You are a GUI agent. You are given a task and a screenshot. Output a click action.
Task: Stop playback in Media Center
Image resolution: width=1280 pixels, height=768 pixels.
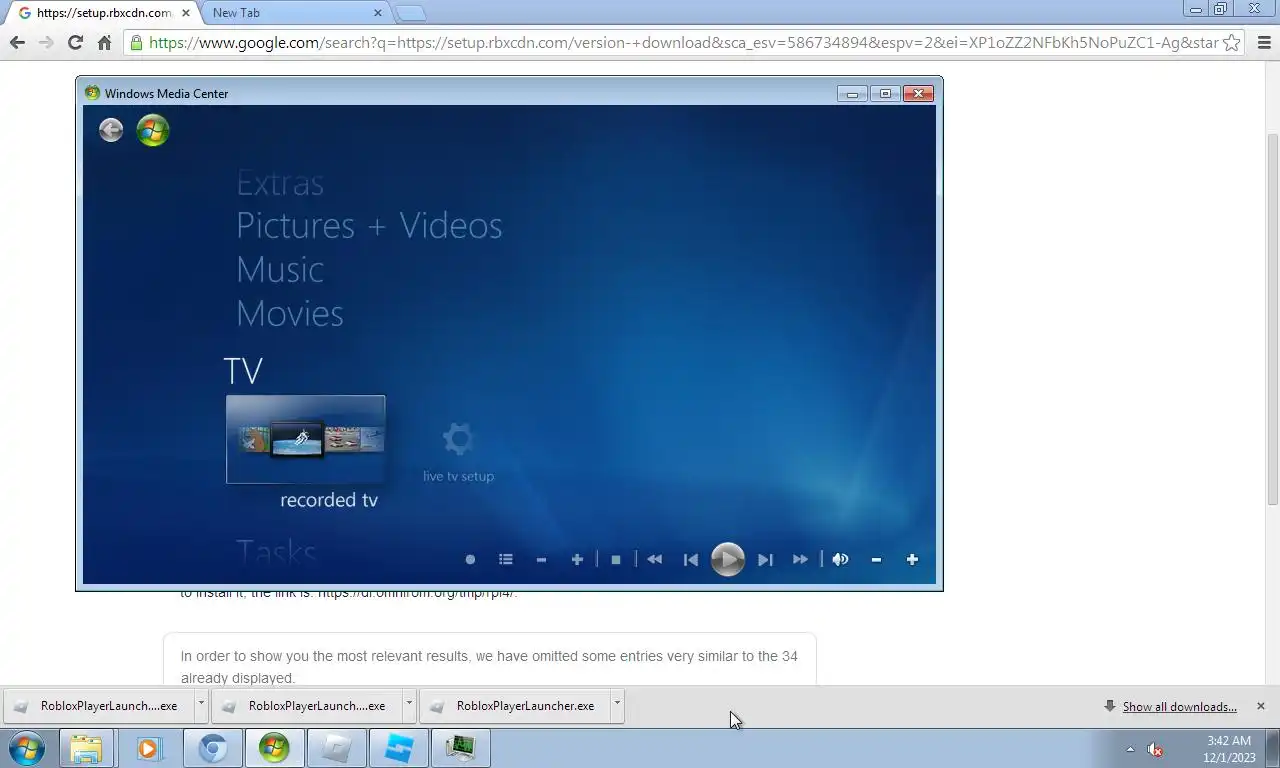click(616, 560)
